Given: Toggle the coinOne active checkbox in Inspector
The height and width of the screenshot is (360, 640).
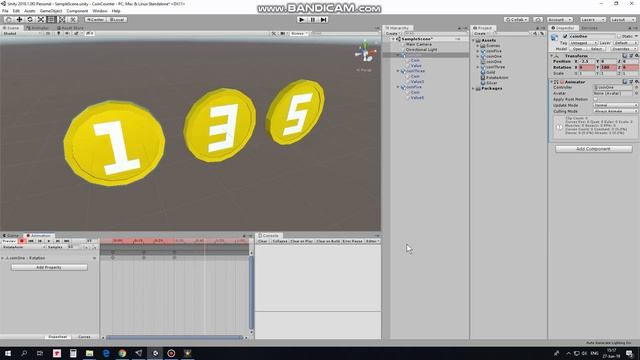Looking at the screenshot, I should [565, 36].
